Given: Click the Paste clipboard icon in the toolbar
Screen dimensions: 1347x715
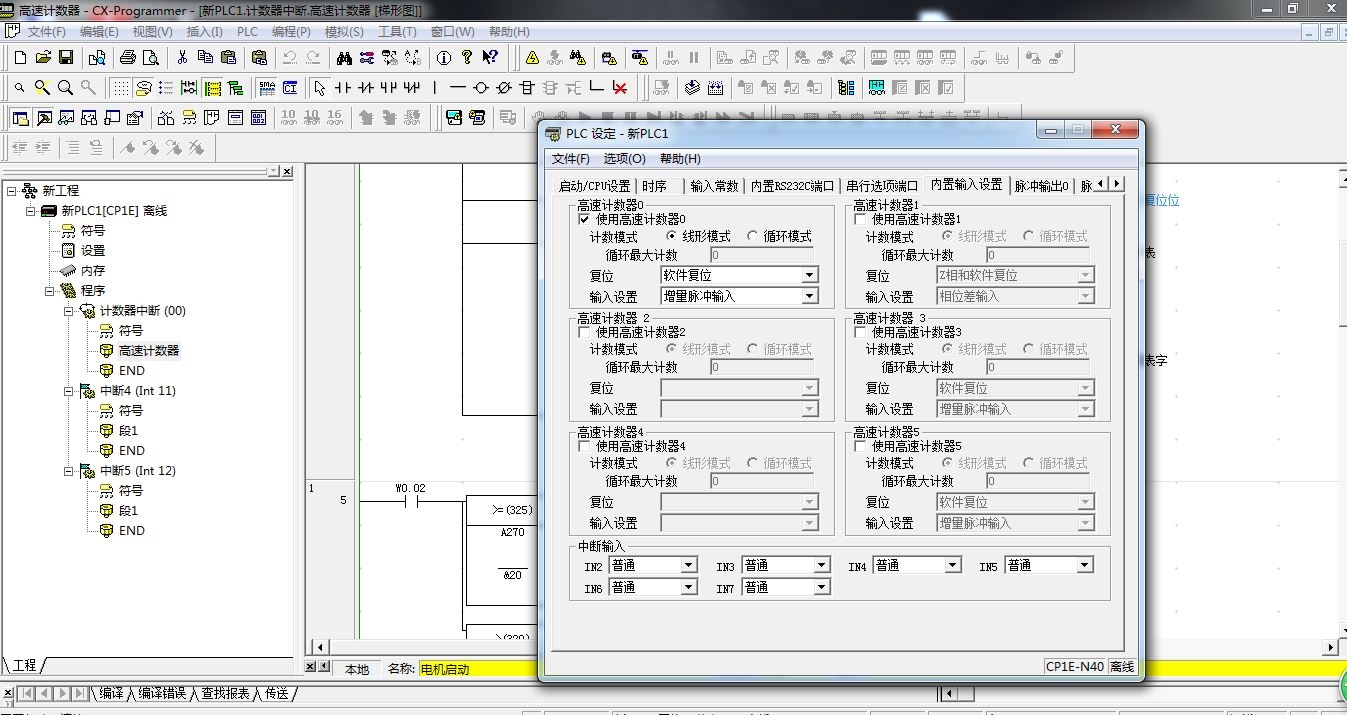Looking at the screenshot, I should 228,57.
